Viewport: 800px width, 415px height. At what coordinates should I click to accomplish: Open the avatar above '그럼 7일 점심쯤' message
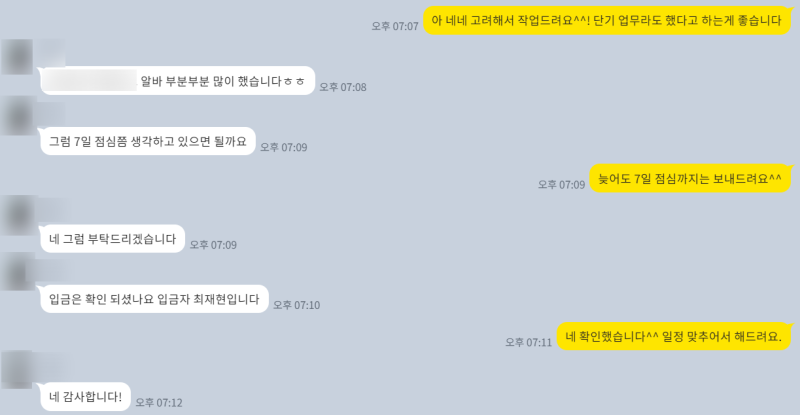[17, 117]
